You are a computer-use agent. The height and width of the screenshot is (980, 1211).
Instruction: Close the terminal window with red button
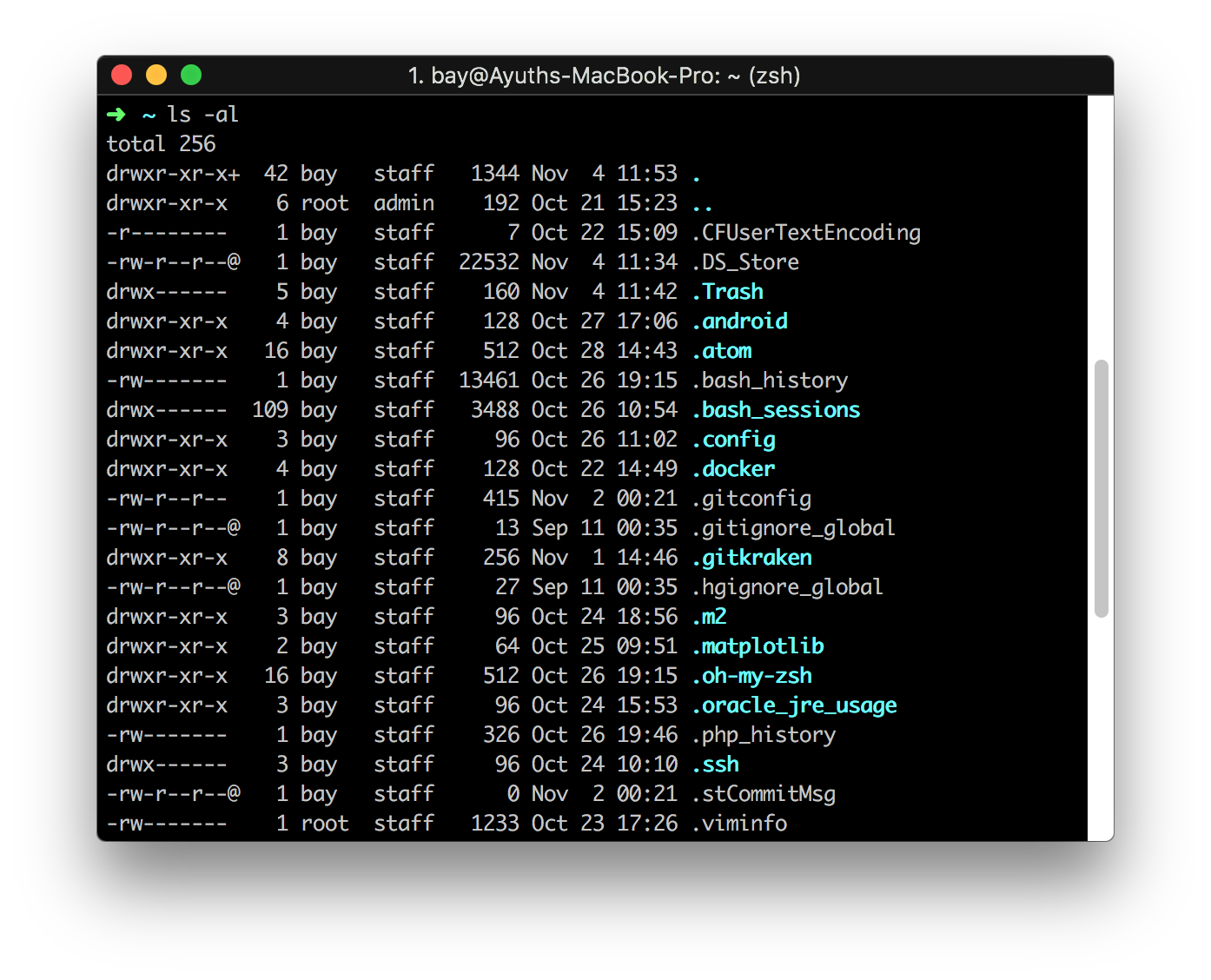[x=122, y=76]
